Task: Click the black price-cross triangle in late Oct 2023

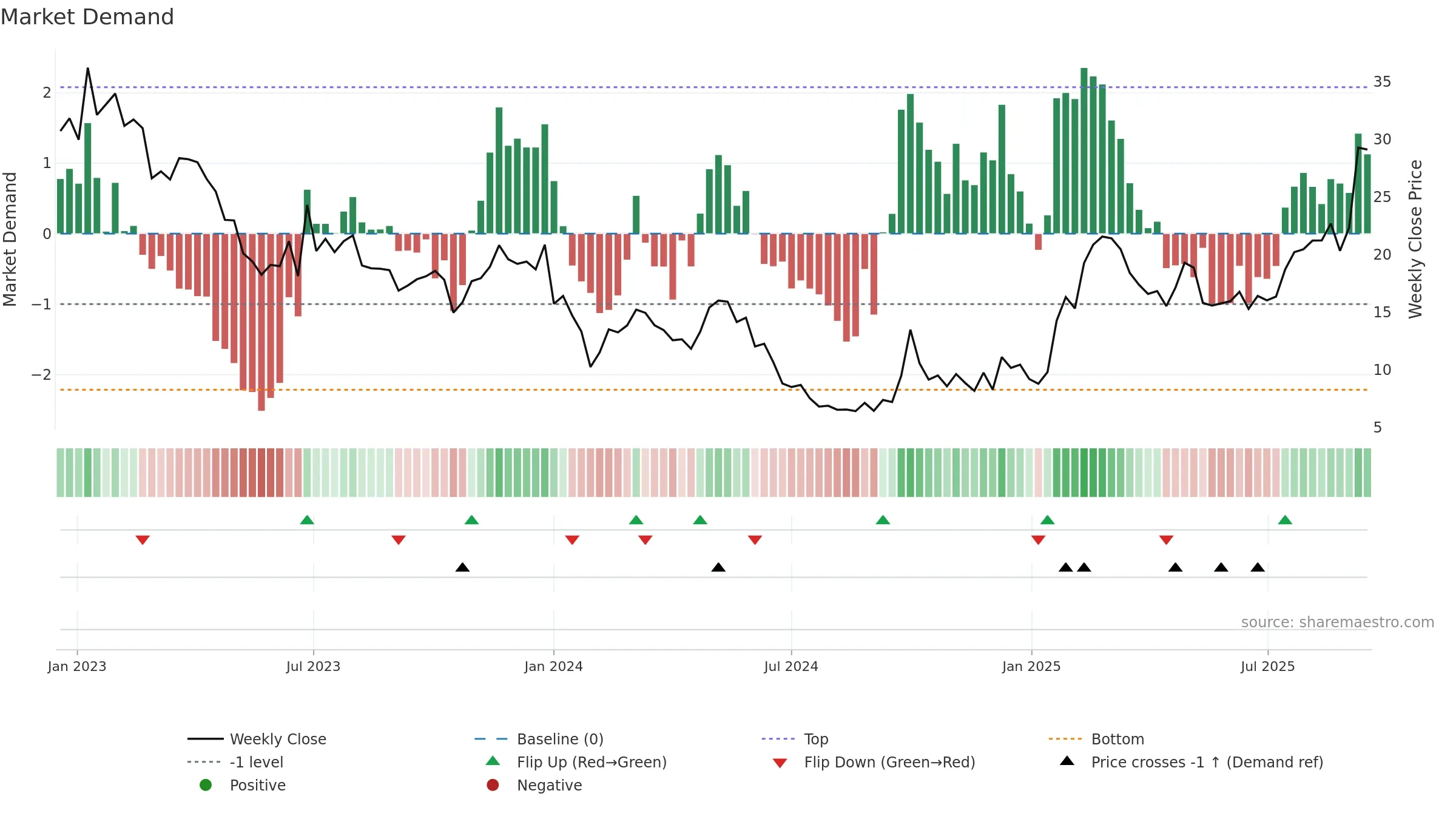Action: (x=462, y=567)
